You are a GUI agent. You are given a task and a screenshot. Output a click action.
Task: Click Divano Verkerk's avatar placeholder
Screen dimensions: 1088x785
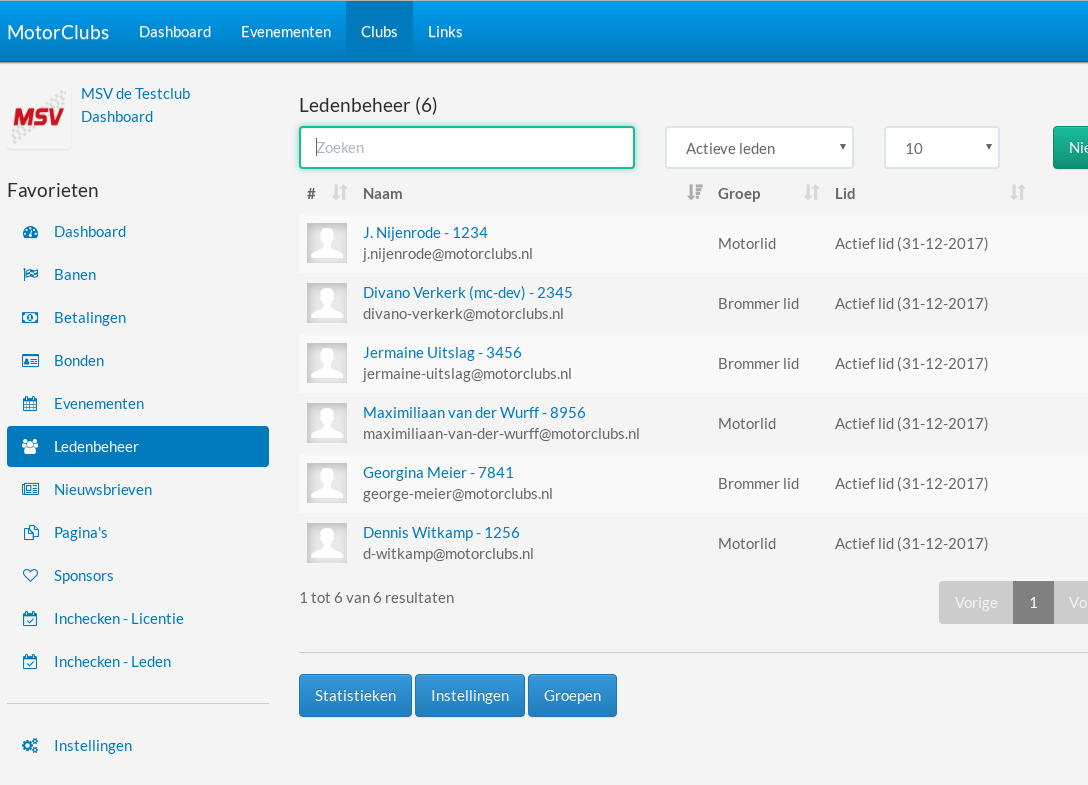tap(327, 303)
